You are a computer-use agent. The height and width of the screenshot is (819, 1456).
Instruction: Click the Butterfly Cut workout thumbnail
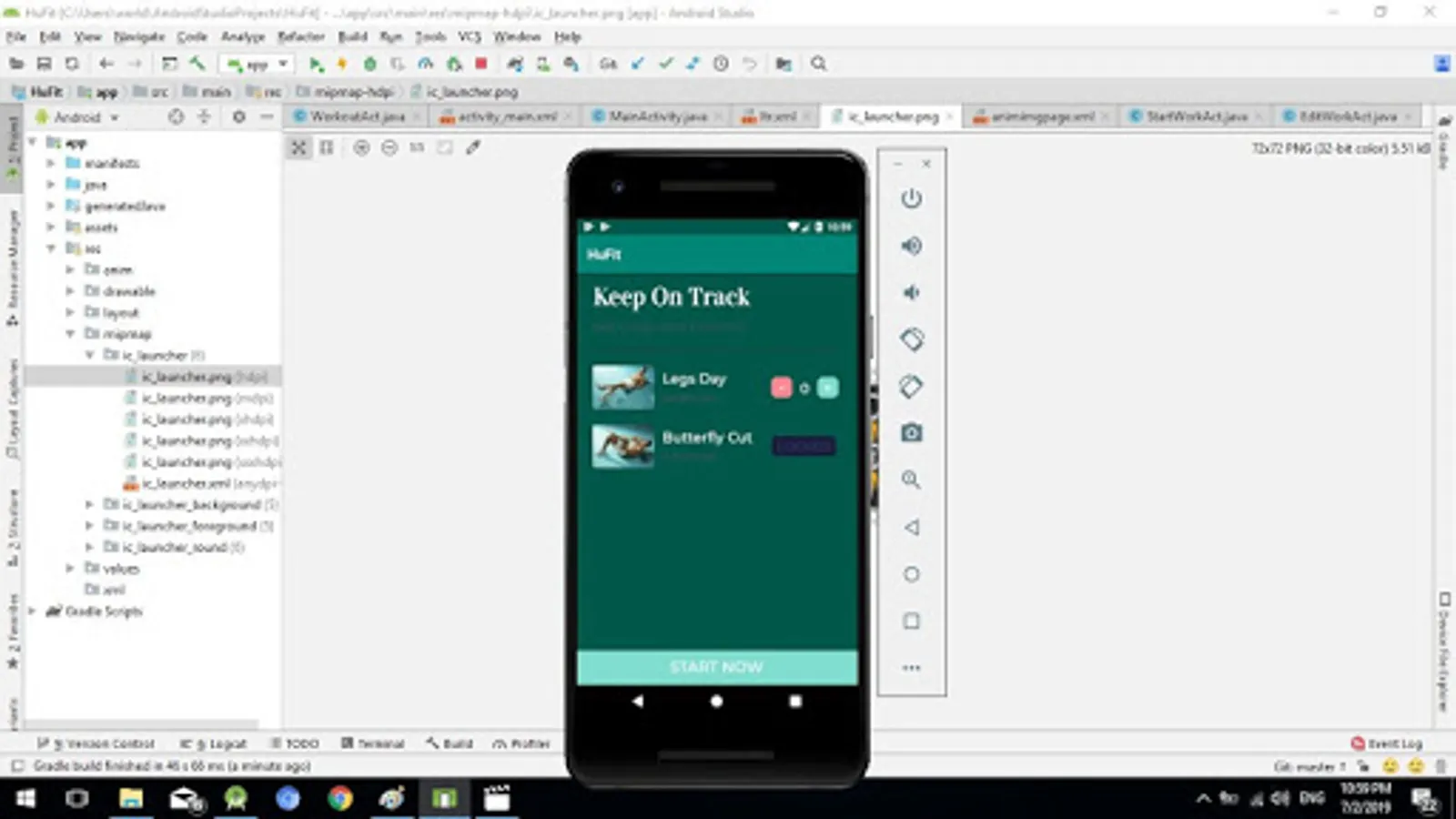(623, 446)
